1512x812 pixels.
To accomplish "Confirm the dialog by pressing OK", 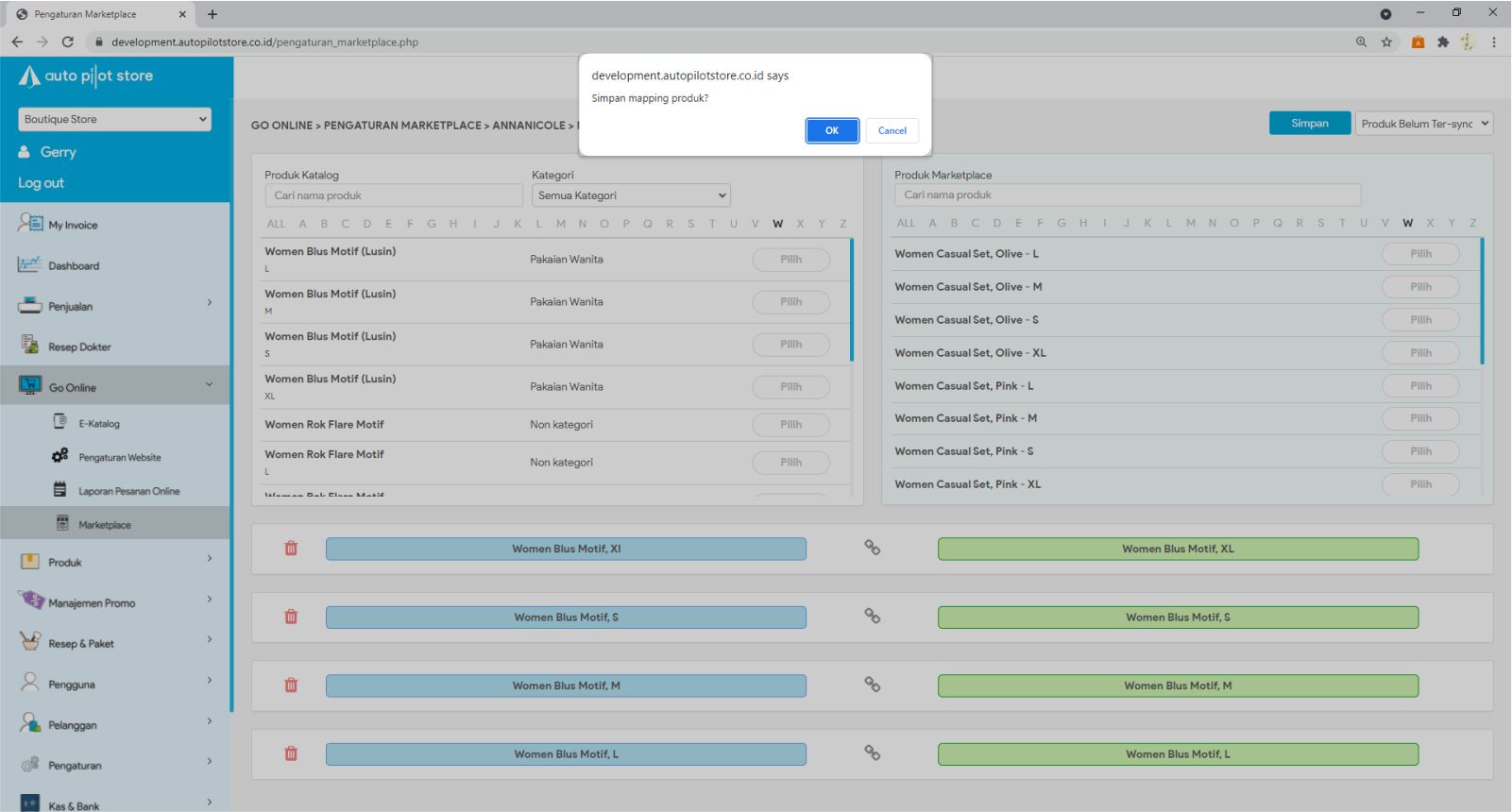I will pyautogui.click(x=831, y=130).
